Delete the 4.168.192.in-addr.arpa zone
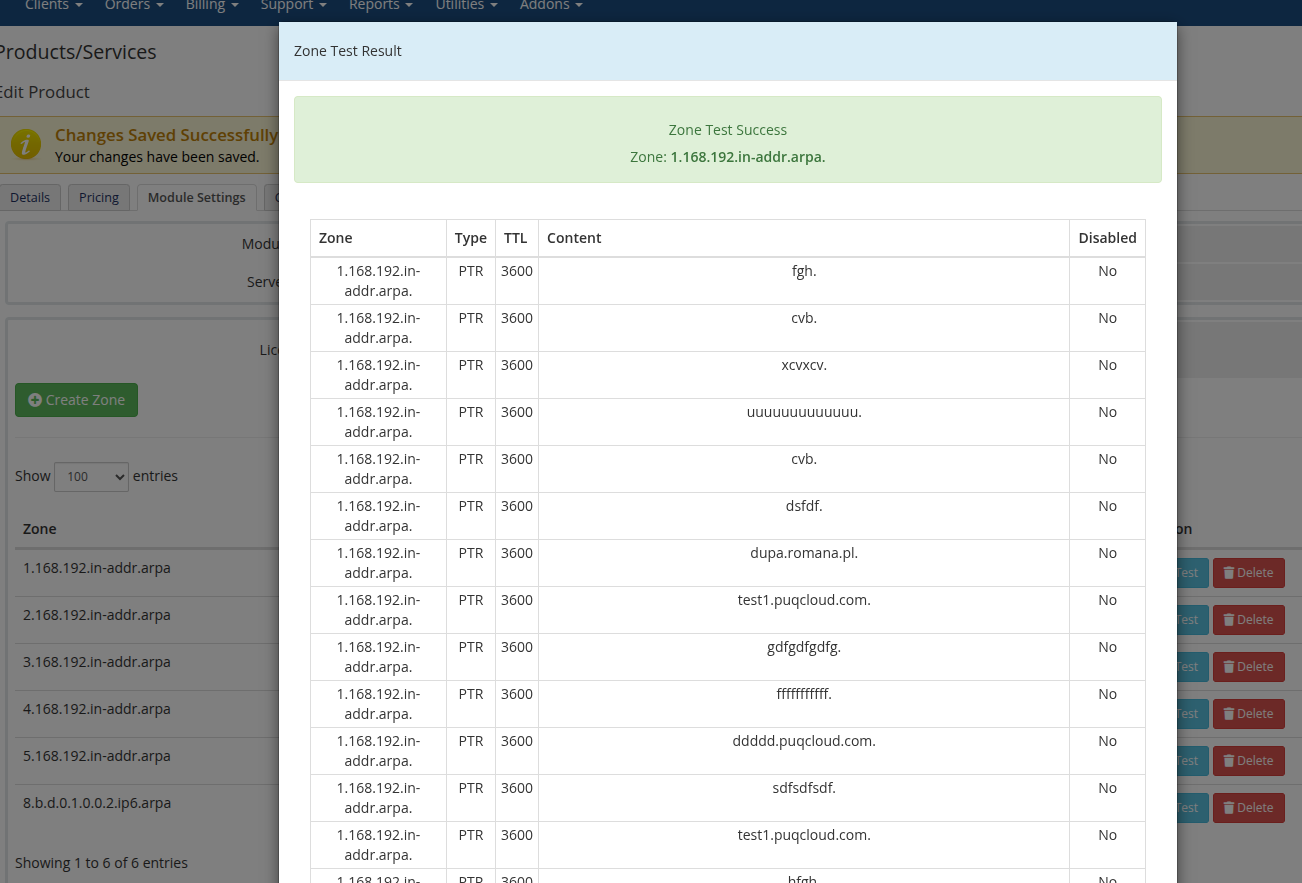The height and width of the screenshot is (883, 1302). coord(1248,714)
